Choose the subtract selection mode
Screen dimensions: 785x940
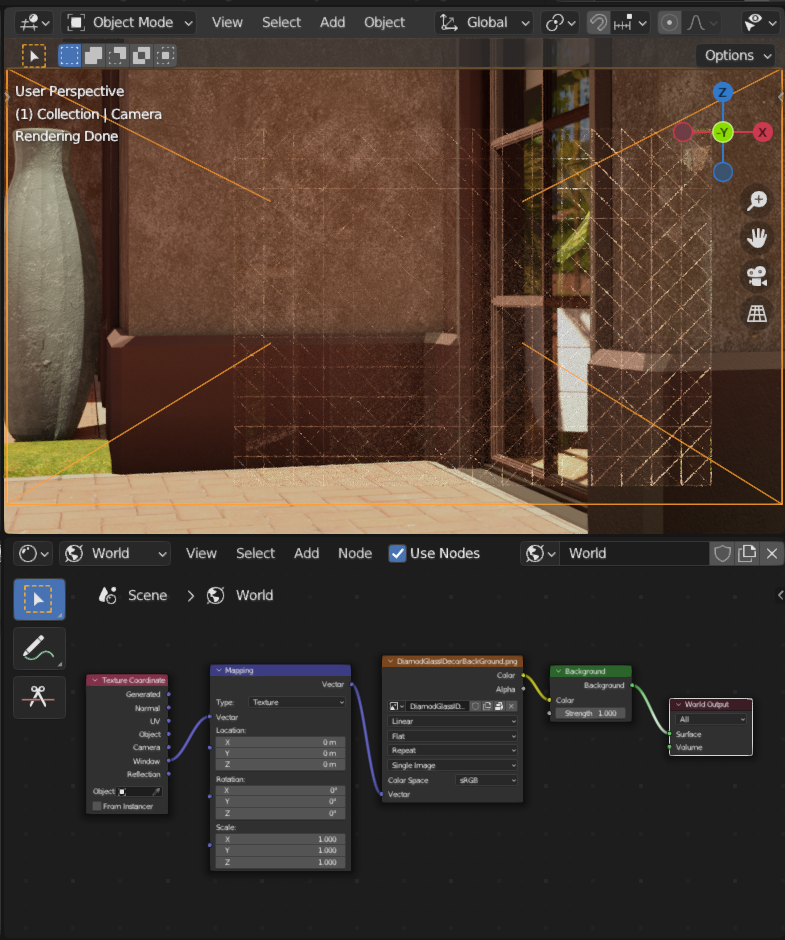coord(118,56)
